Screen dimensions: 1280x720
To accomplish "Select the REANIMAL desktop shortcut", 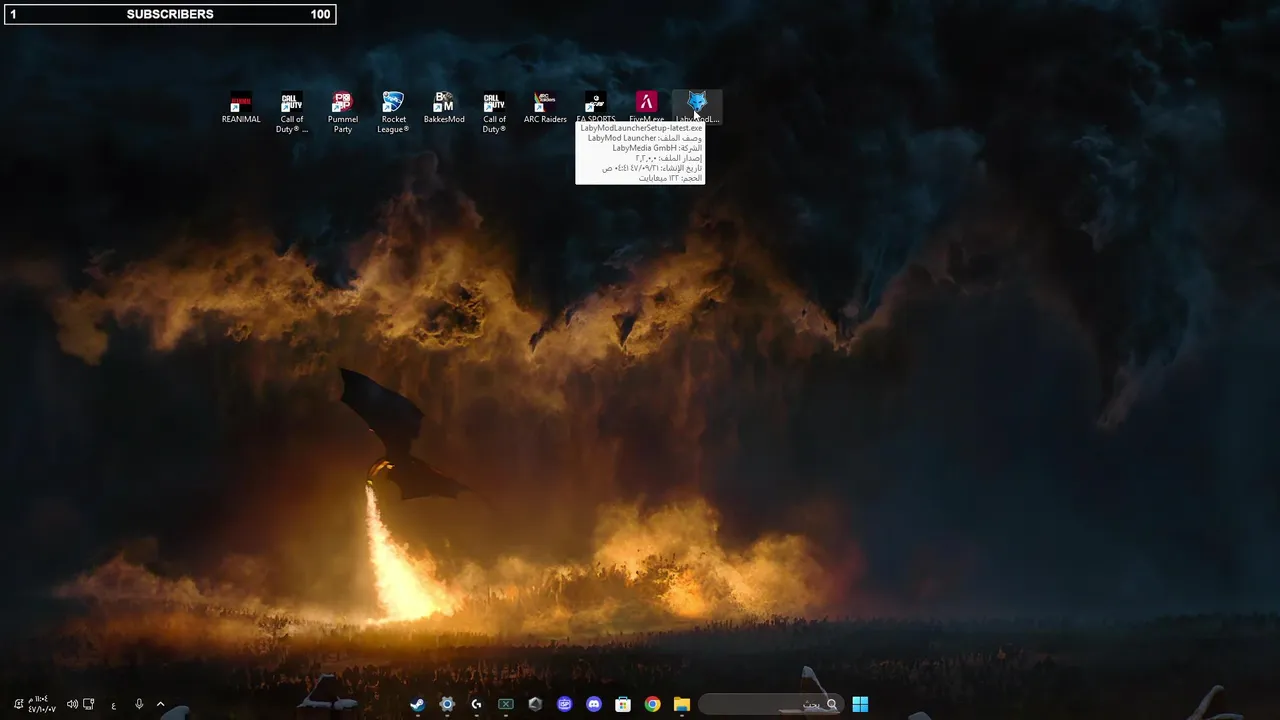I will [241, 107].
